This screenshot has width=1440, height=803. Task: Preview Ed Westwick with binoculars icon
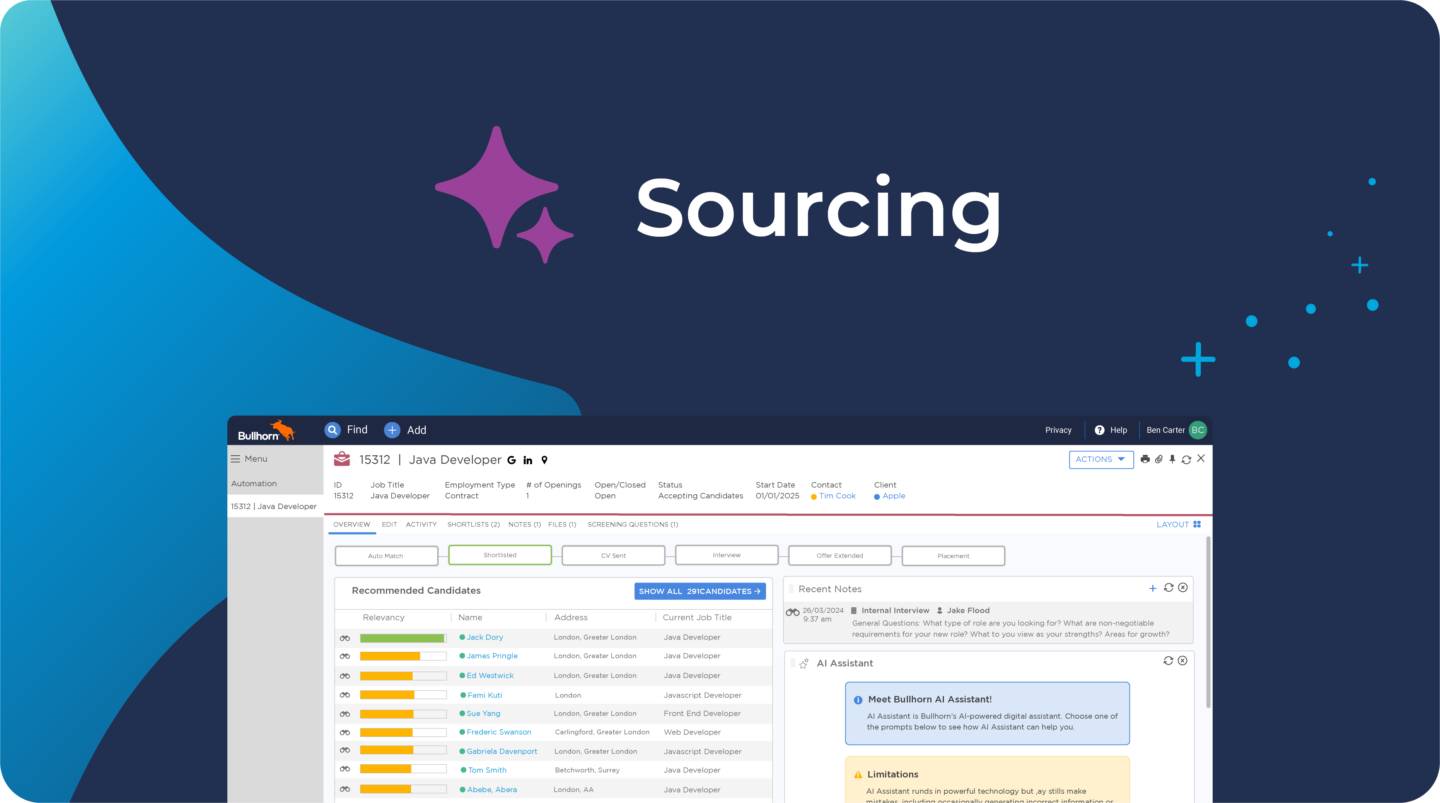point(345,676)
